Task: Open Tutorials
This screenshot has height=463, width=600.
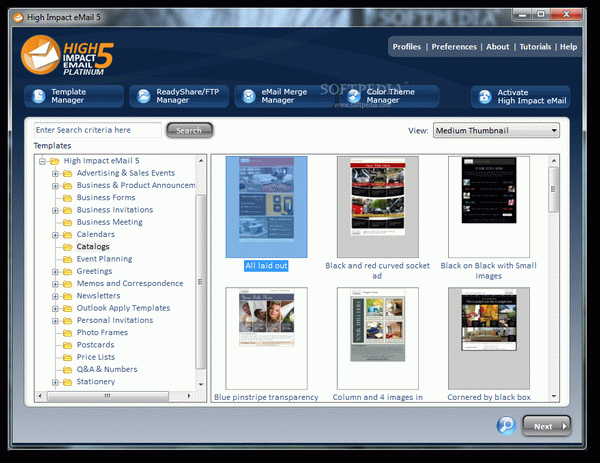Action: click(535, 47)
